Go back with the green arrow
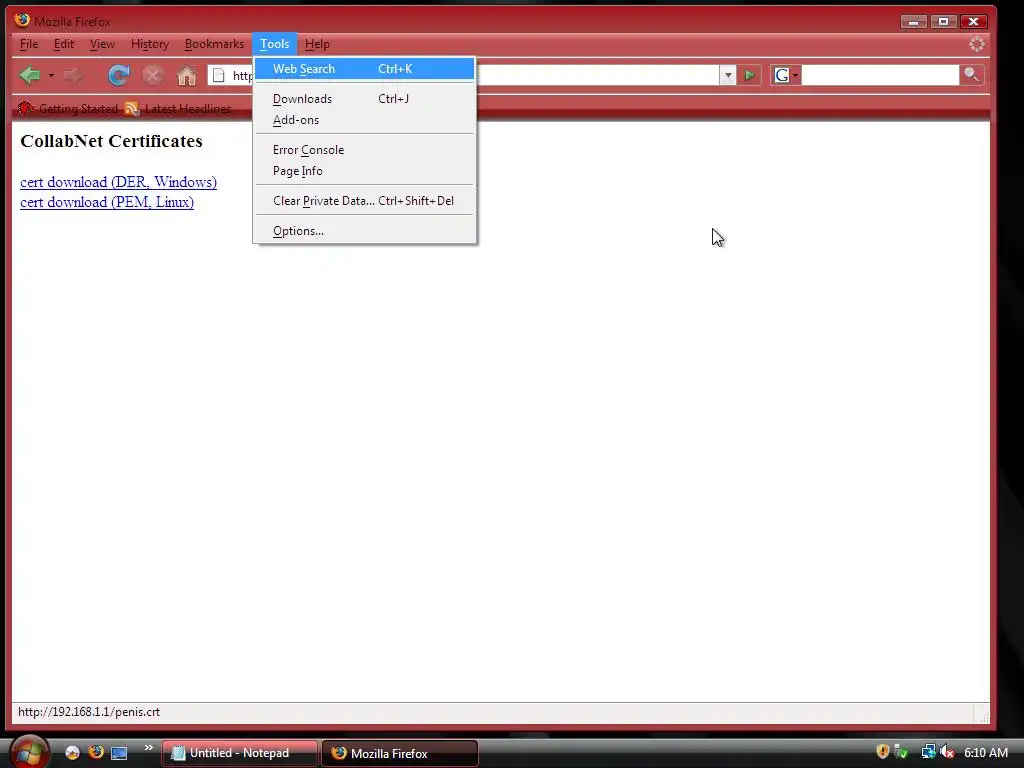The image size is (1024, 768). [x=30, y=76]
